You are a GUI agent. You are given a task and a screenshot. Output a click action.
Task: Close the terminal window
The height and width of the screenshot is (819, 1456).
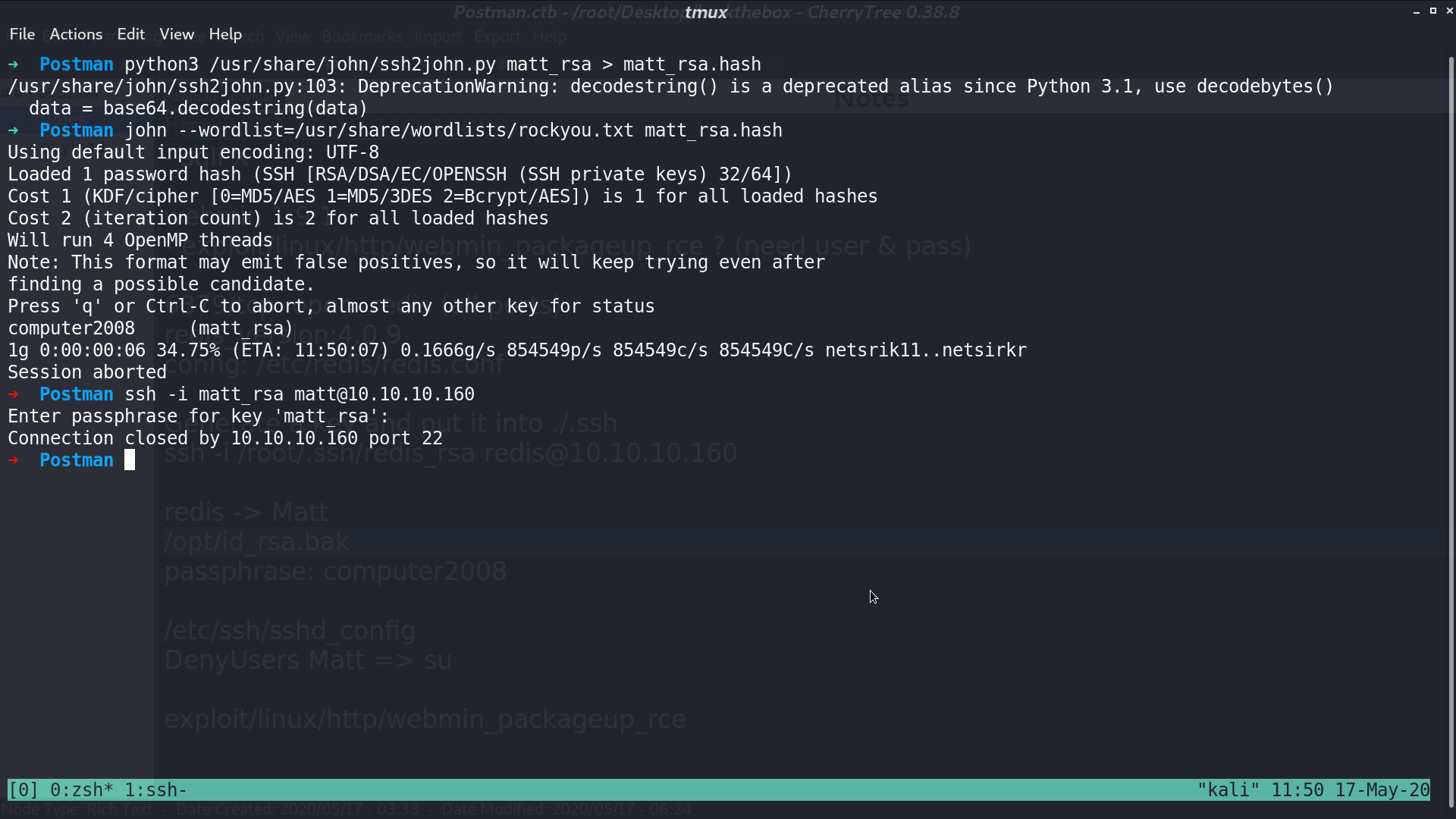1450,11
